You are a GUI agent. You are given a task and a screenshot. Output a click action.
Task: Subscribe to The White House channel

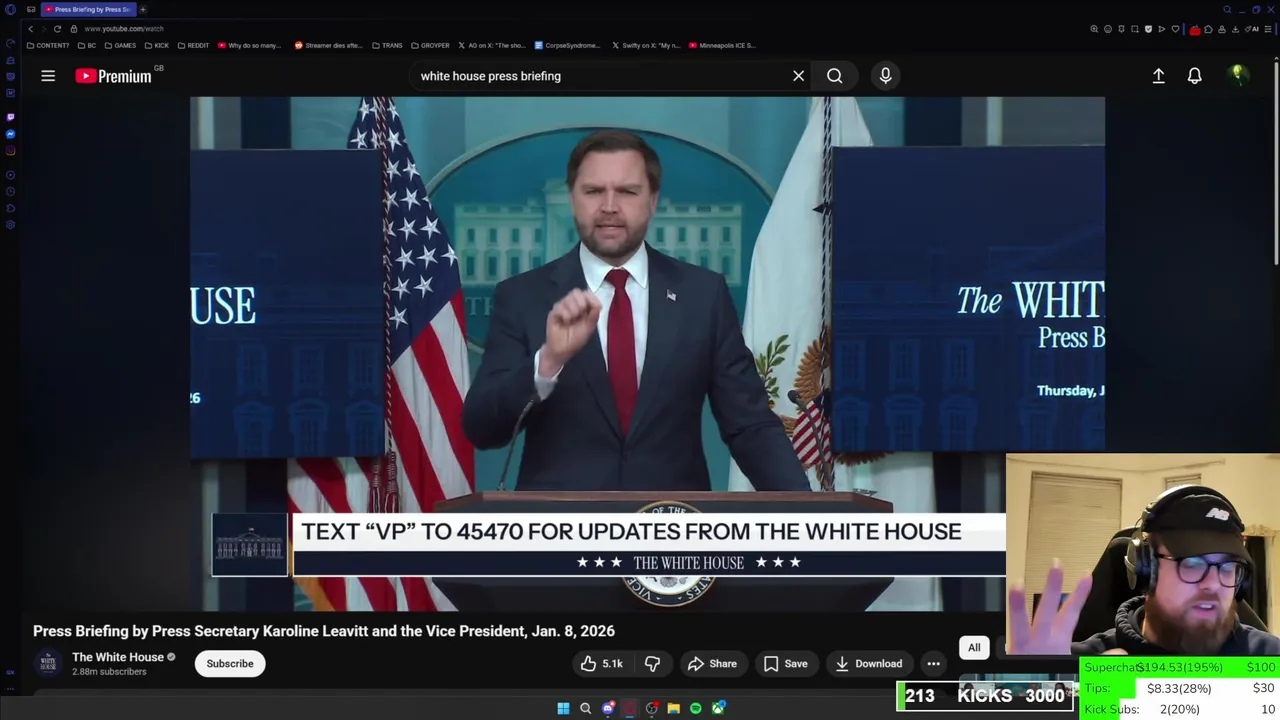[x=230, y=664]
